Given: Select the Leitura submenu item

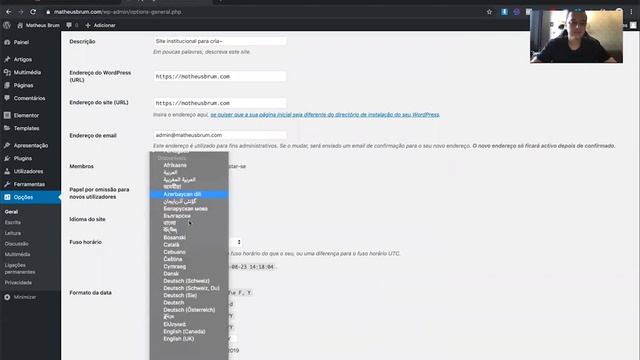Looking at the screenshot, I should (x=13, y=233).
